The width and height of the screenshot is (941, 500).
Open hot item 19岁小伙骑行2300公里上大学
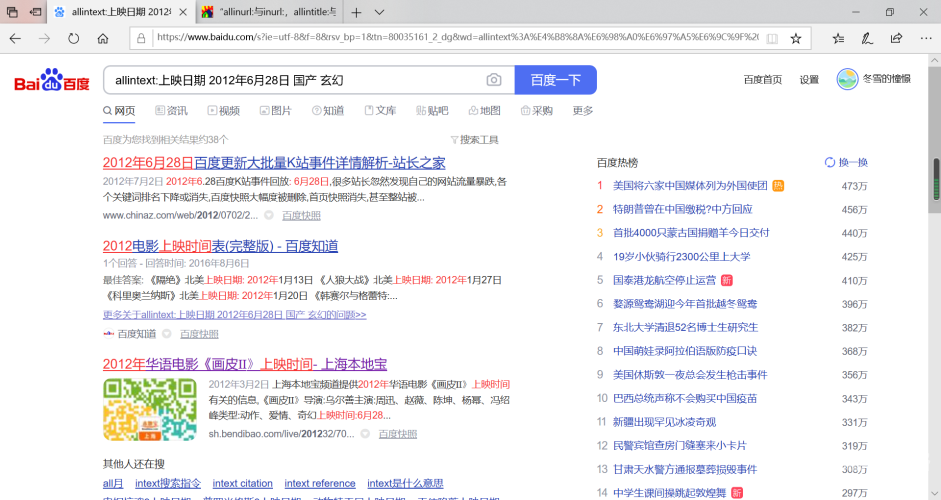click(681, 256)
